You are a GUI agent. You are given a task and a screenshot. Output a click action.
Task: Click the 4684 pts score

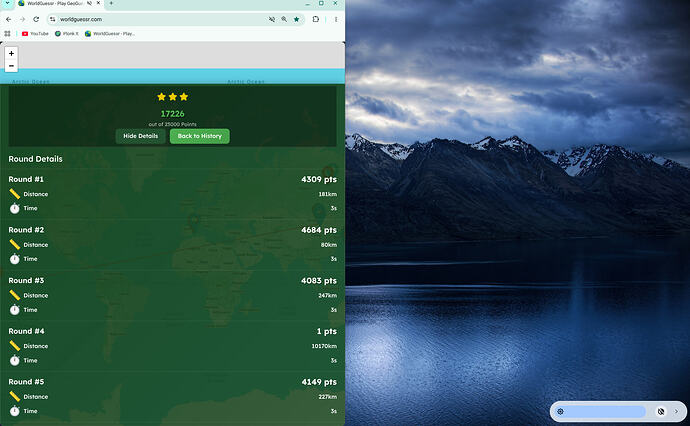tap(319, 230)
